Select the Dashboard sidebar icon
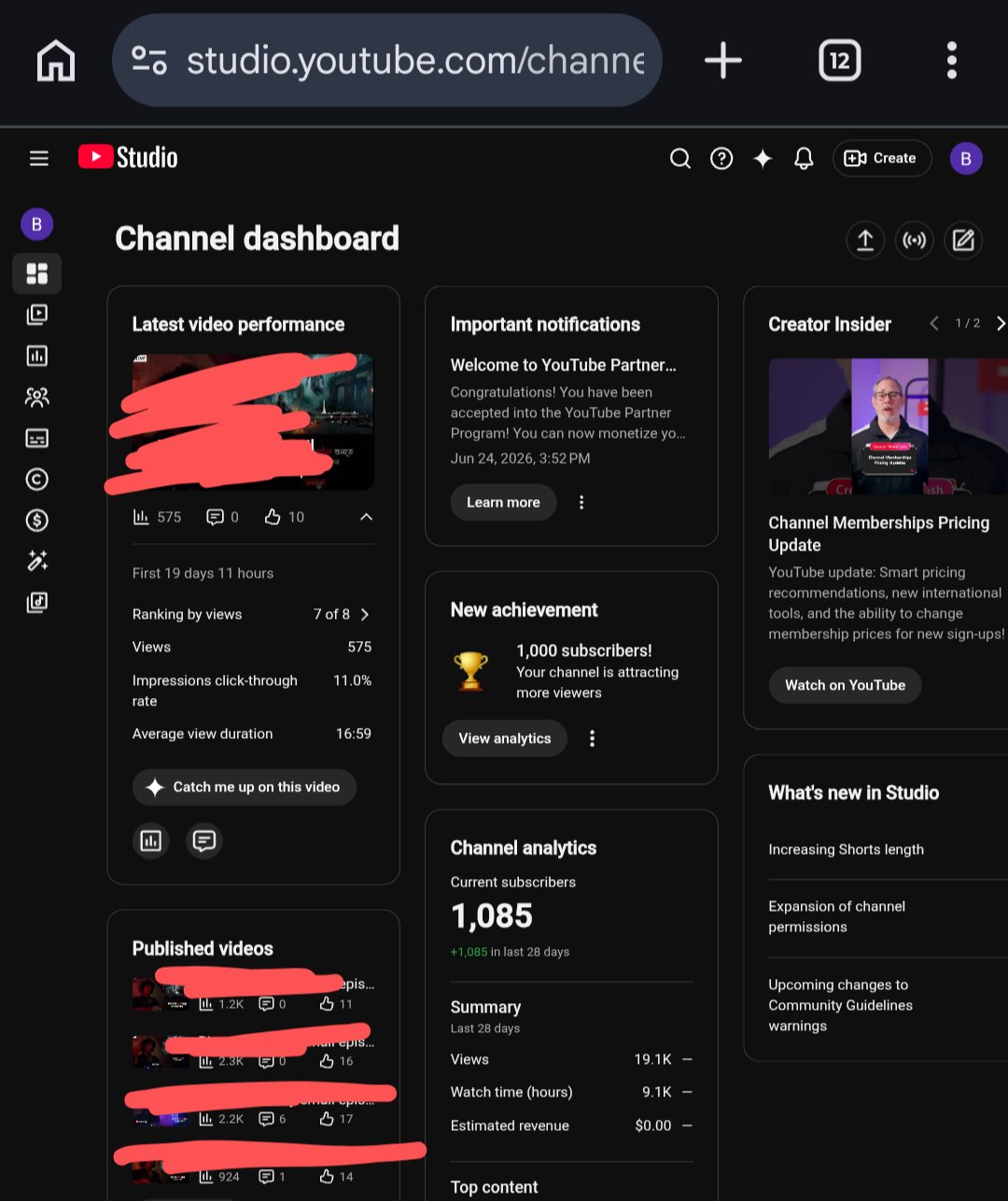Image resolution: width=1008 pixels, height=1201 pixels. [x=37, y=273]
